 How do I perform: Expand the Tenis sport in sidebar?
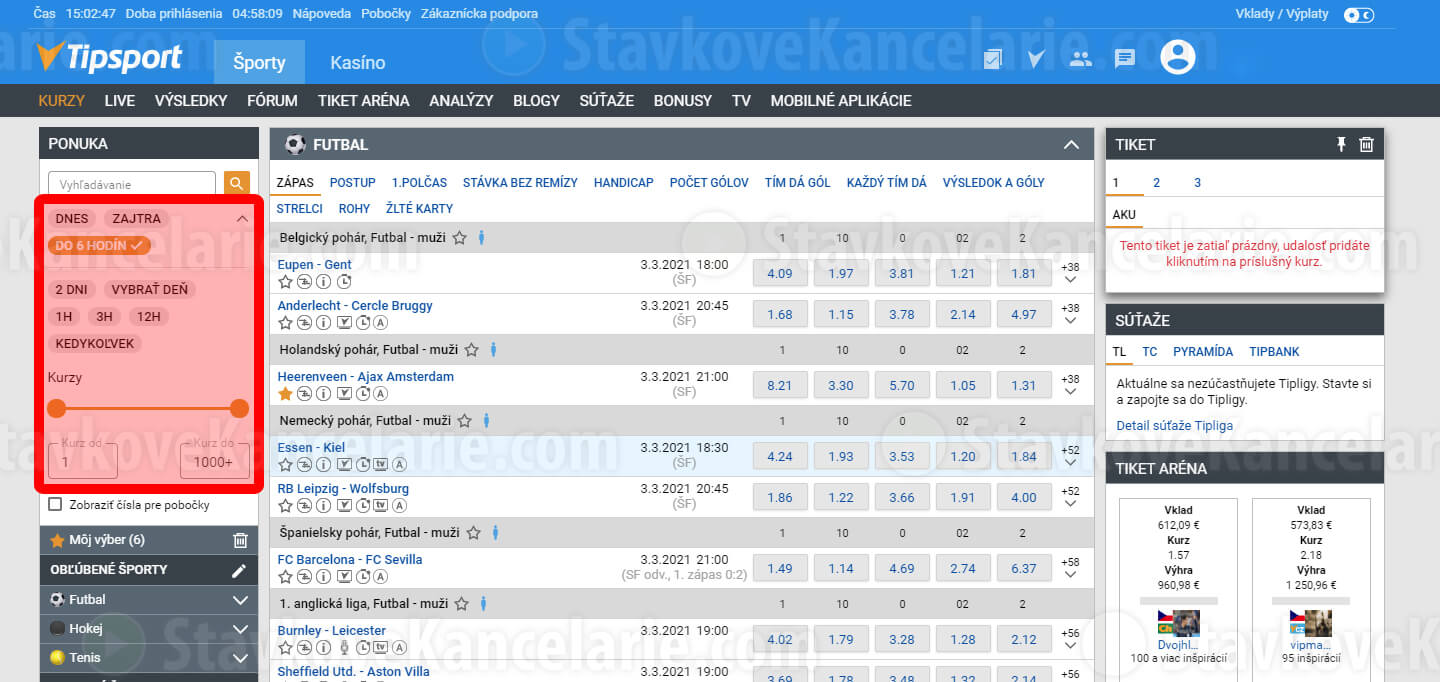click(x=240, y=658)
